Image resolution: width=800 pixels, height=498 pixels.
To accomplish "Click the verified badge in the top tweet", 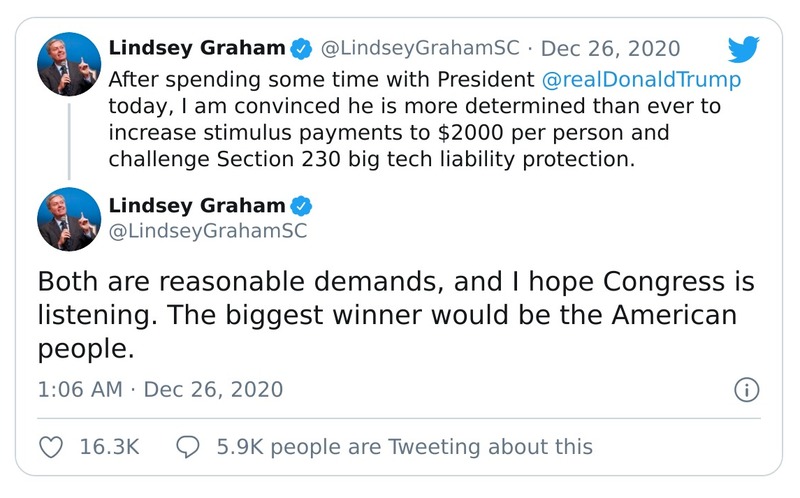I will click(x=300, y=48).
